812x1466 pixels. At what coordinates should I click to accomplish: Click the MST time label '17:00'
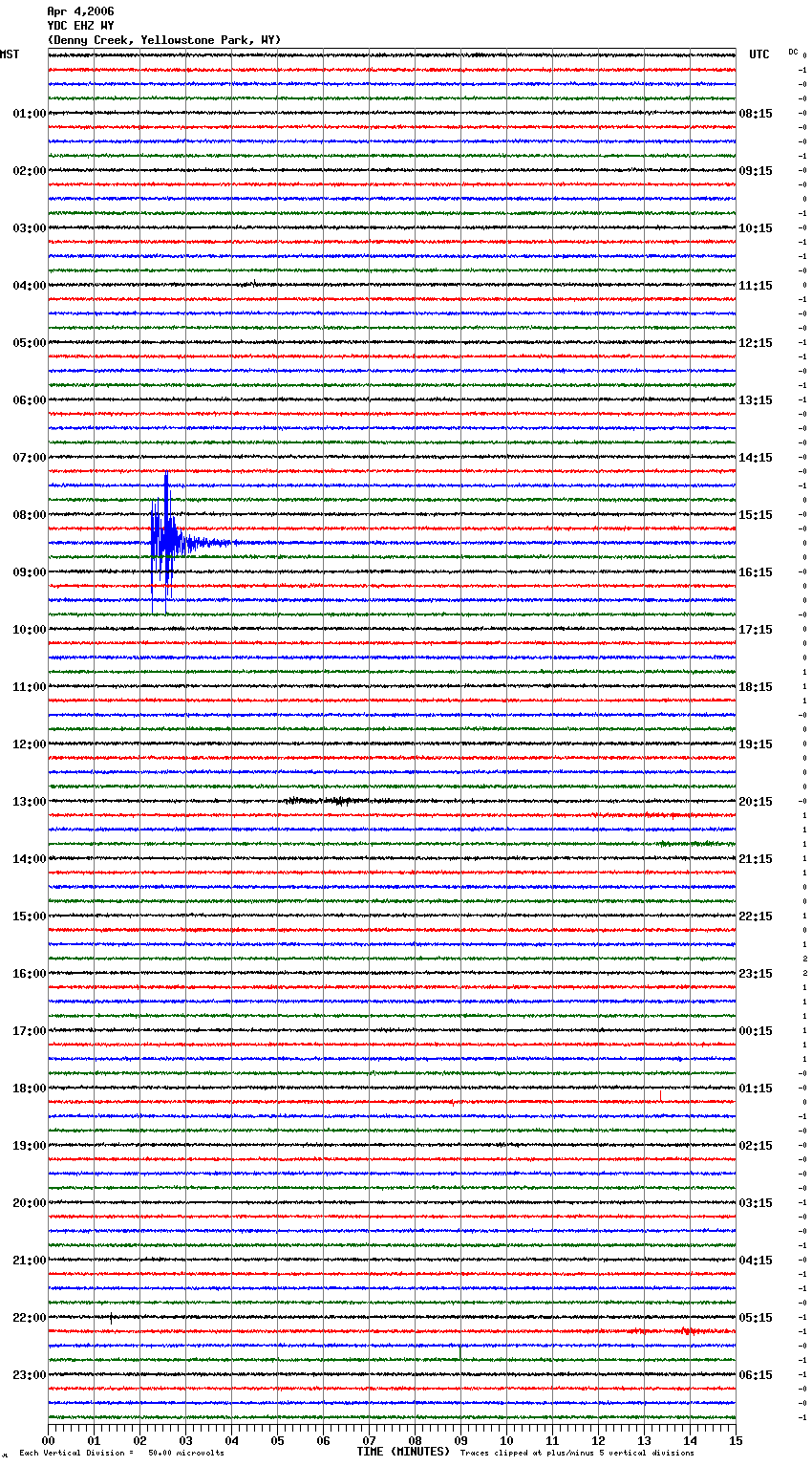pyautogui.click(x=30, y=1031)
